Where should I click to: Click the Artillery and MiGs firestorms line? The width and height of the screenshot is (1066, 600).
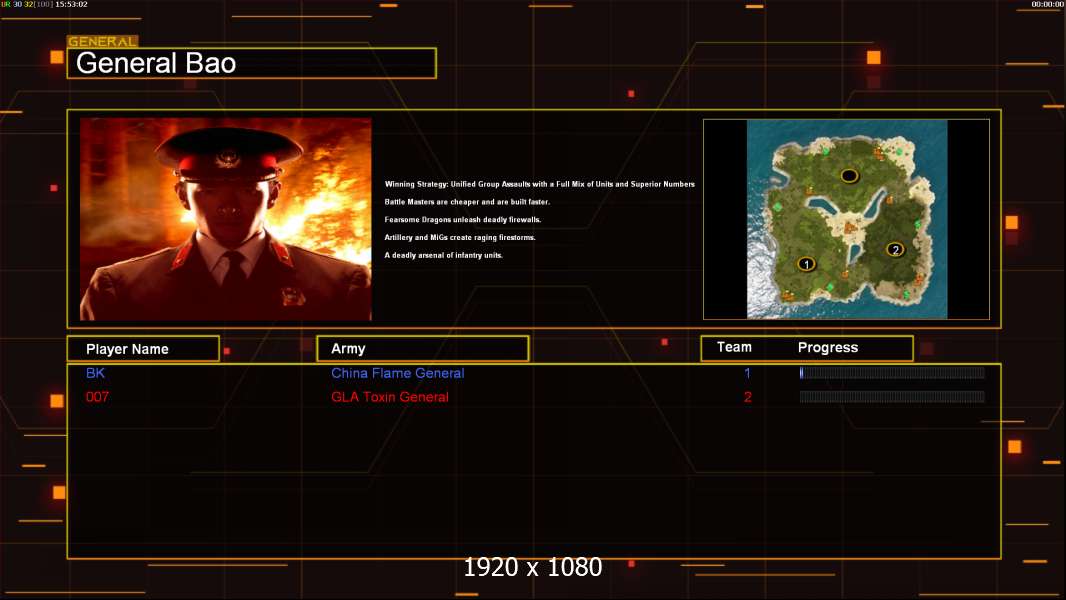(x=460, y=237)
